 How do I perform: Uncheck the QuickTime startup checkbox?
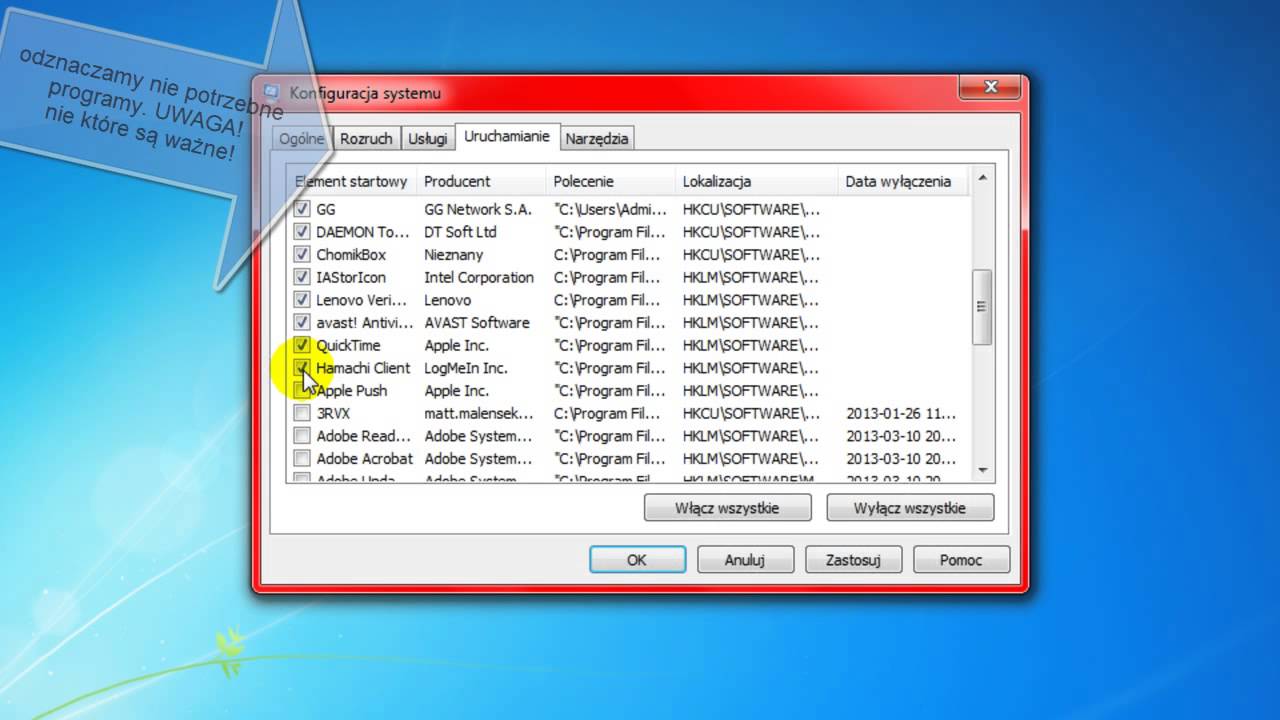coord(302,345)
